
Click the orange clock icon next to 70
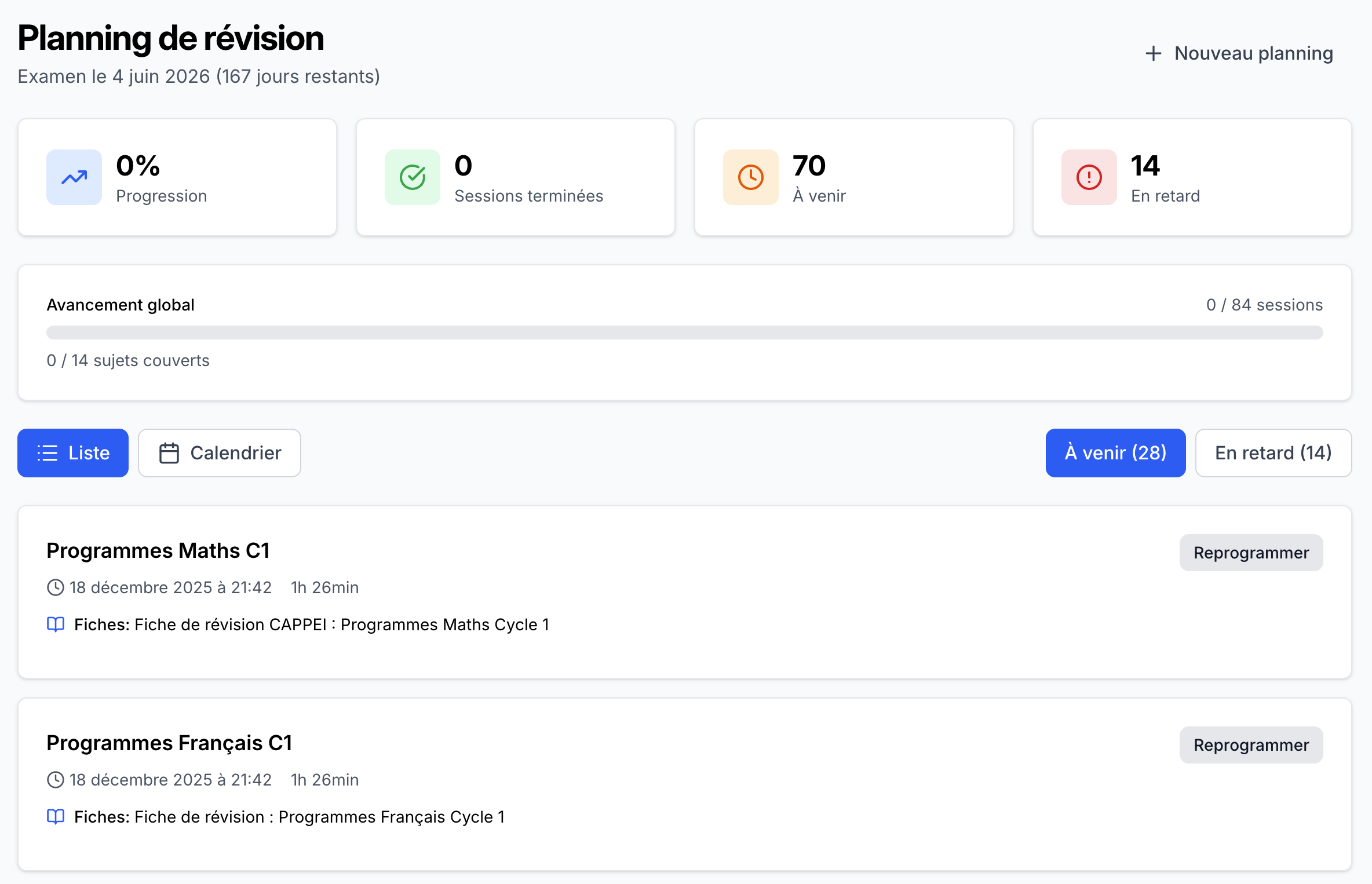750,177
